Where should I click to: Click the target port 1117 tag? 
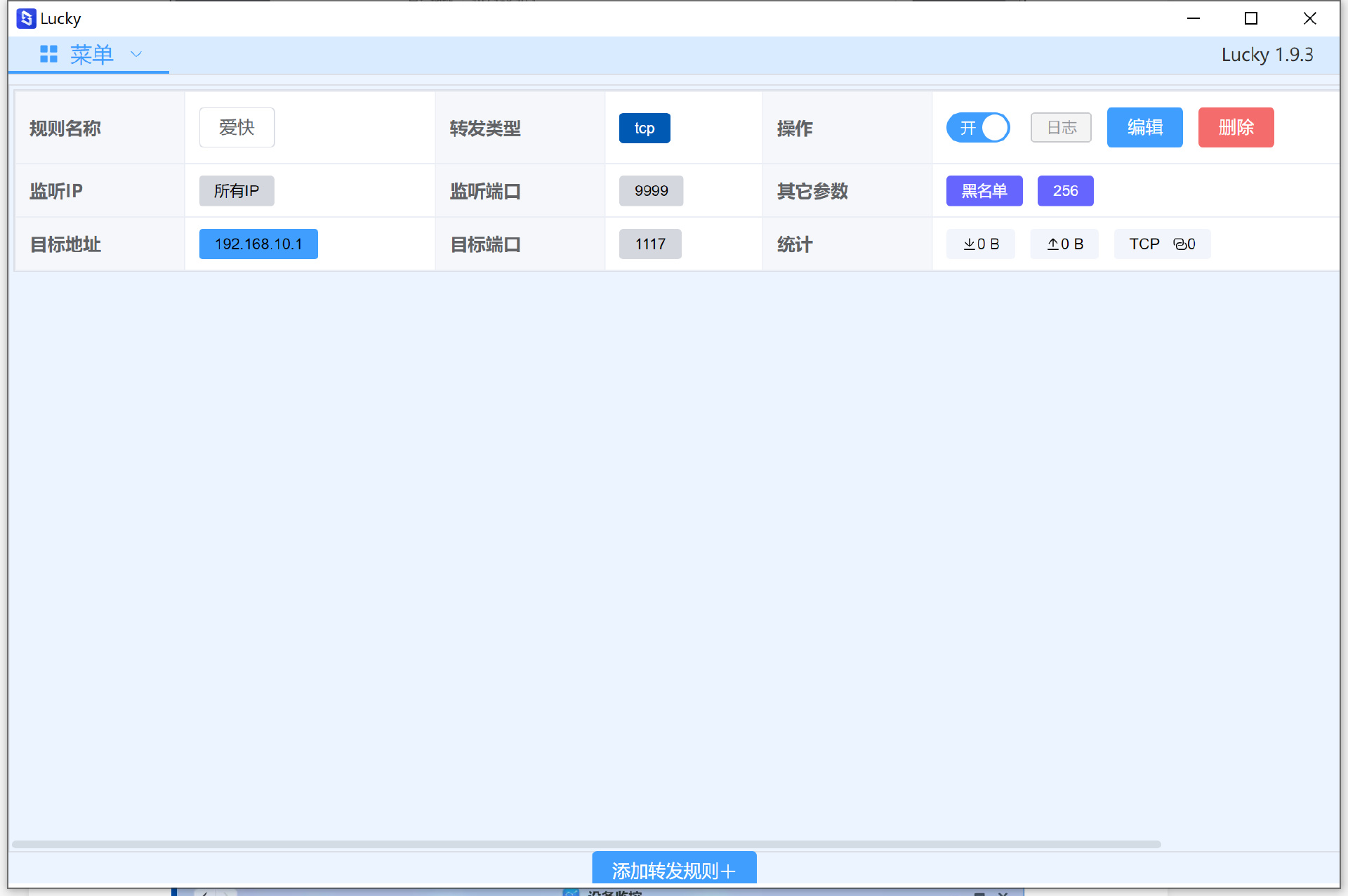click(650, 244)
